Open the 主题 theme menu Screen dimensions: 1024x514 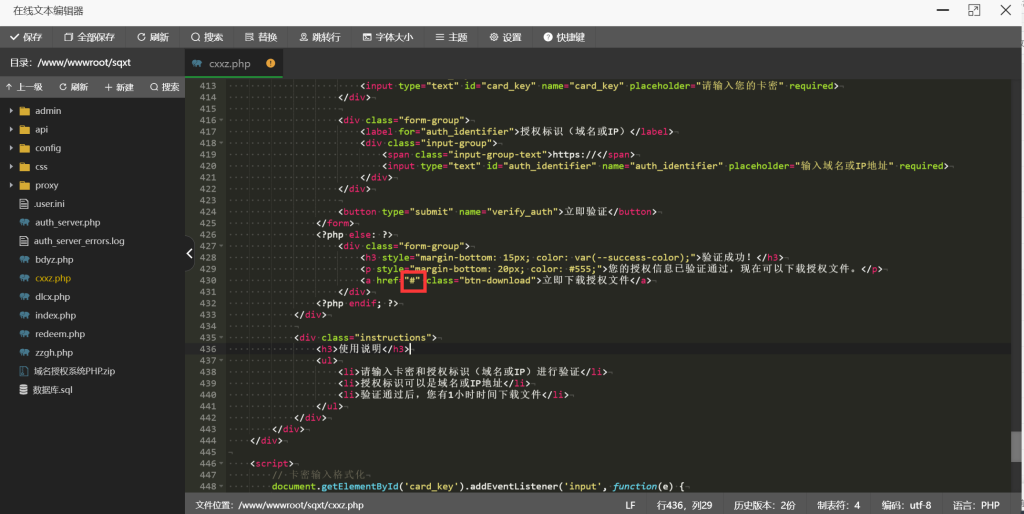pyautogui.click(x=451, y=37)
